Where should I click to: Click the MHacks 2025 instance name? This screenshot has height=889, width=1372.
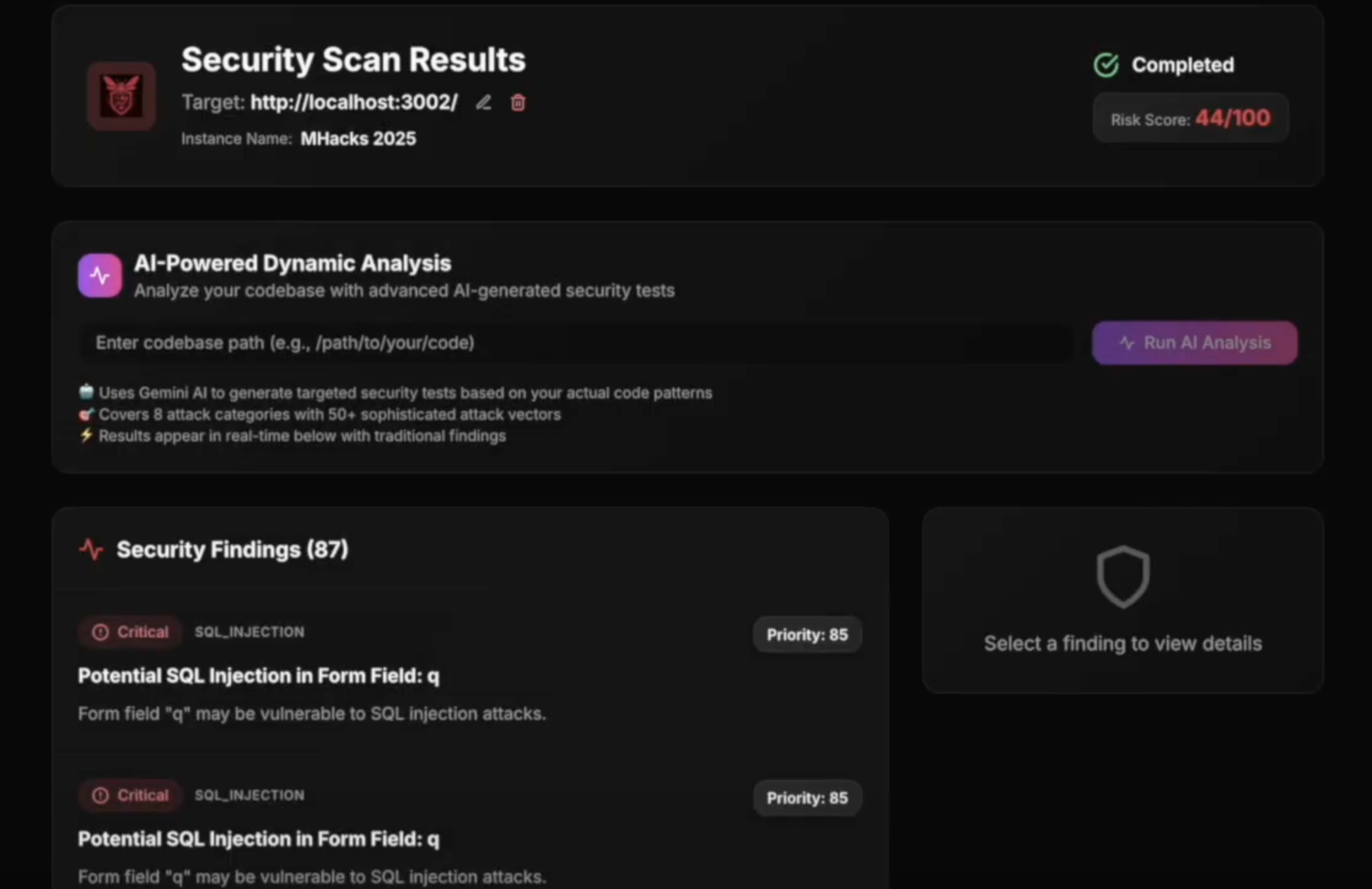pos(358,139)
